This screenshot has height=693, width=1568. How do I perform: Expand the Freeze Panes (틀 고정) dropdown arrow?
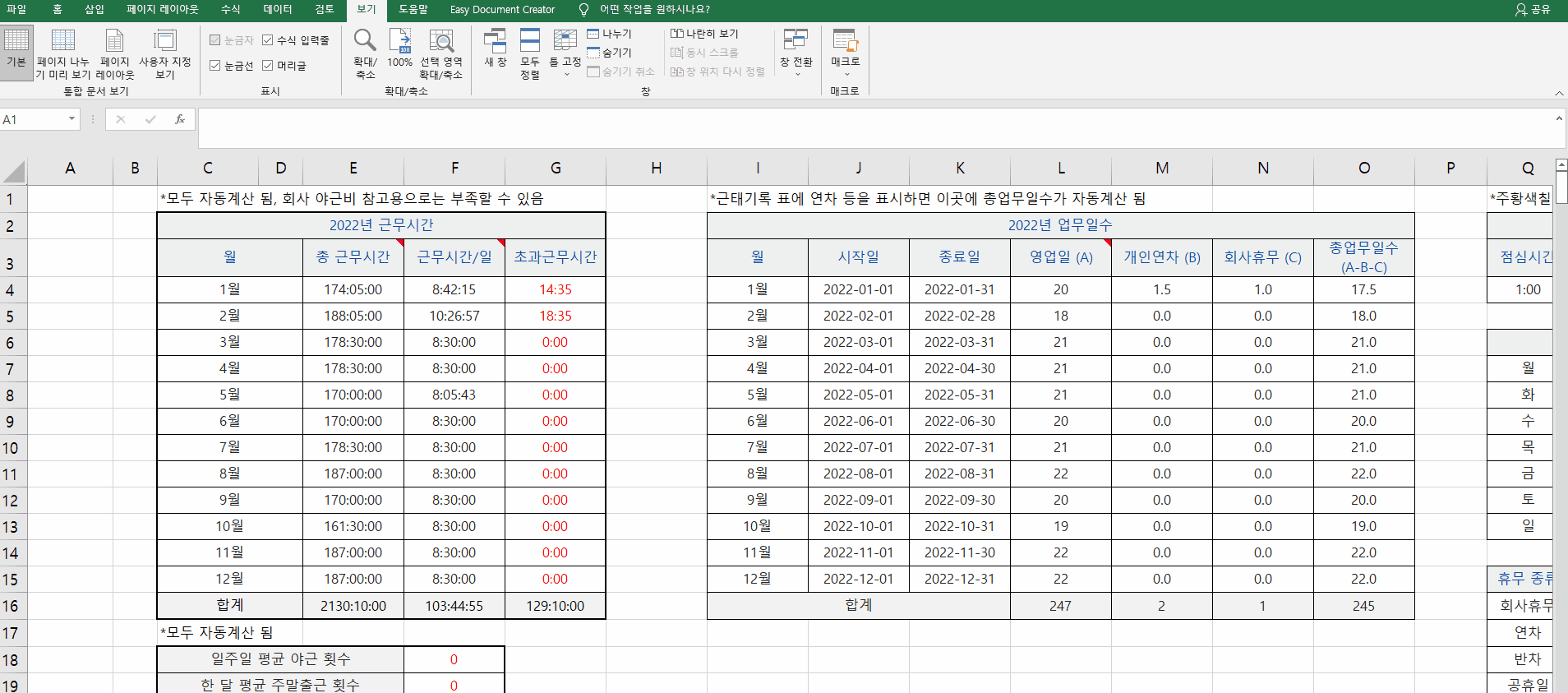566,75
